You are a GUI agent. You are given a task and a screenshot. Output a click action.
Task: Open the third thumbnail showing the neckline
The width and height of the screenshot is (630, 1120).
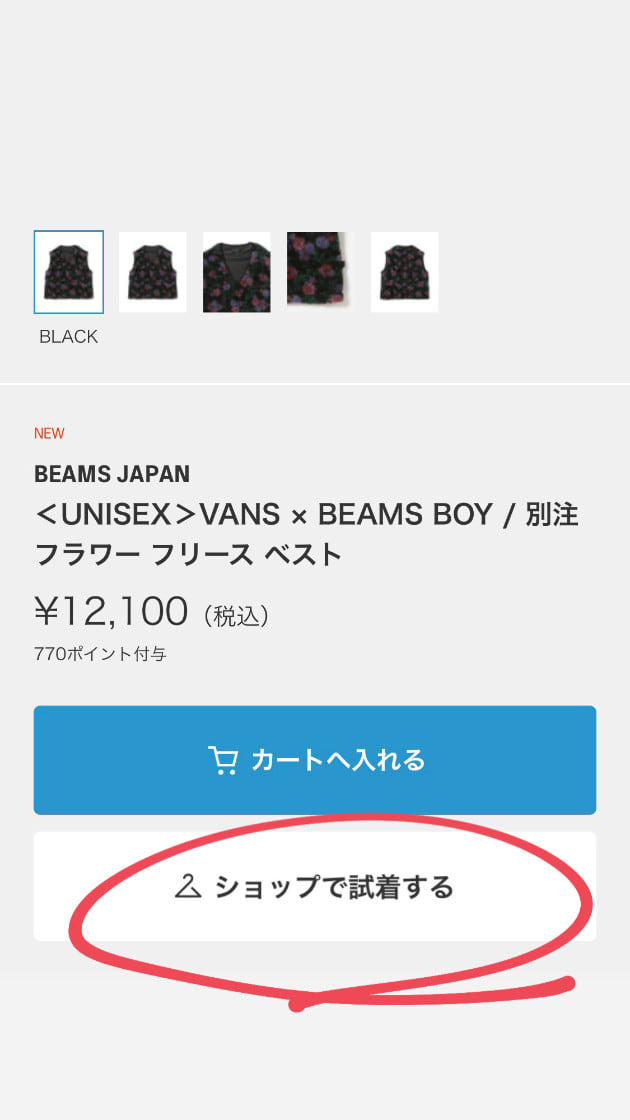[x=237, y=272]
